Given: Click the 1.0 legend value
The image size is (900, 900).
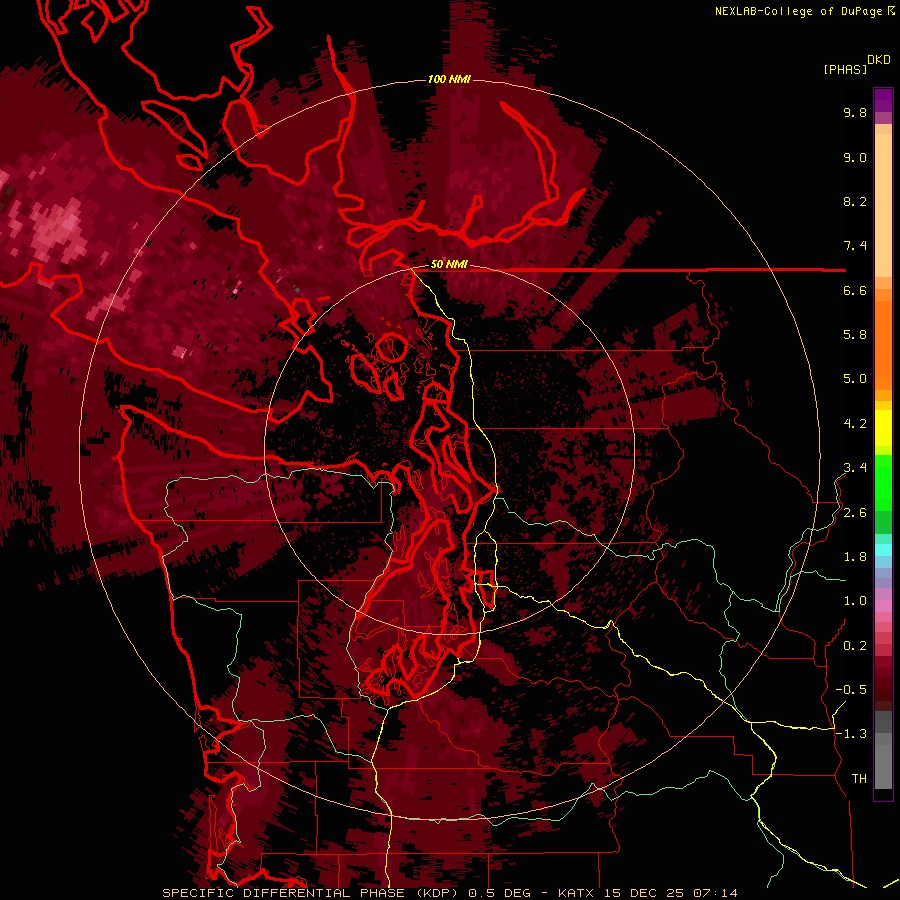Looking at the screenshot, I should click(855, 602).
